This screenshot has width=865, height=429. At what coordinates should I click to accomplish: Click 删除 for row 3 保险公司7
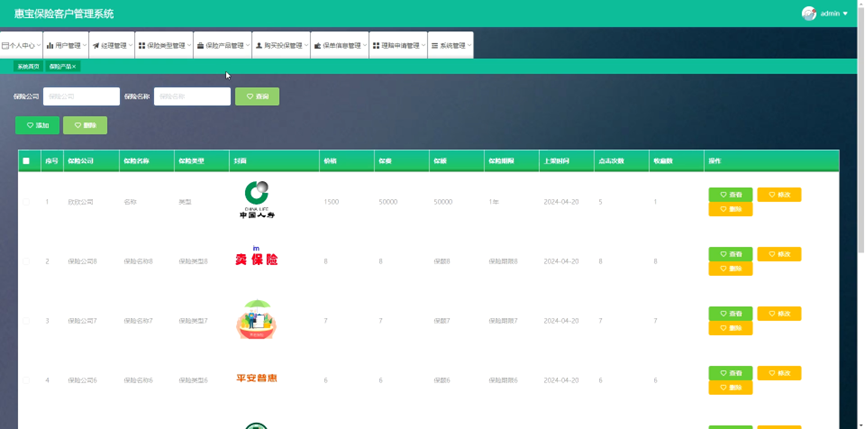pos(730,328)
